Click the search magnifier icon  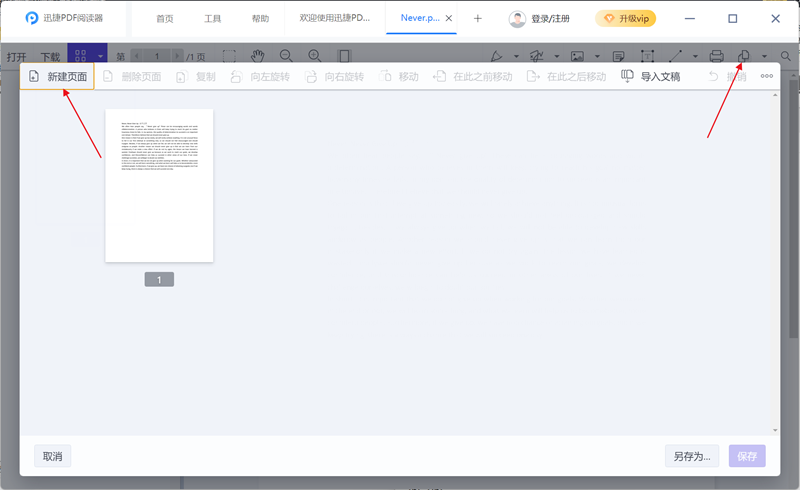(x=786, y=56)
